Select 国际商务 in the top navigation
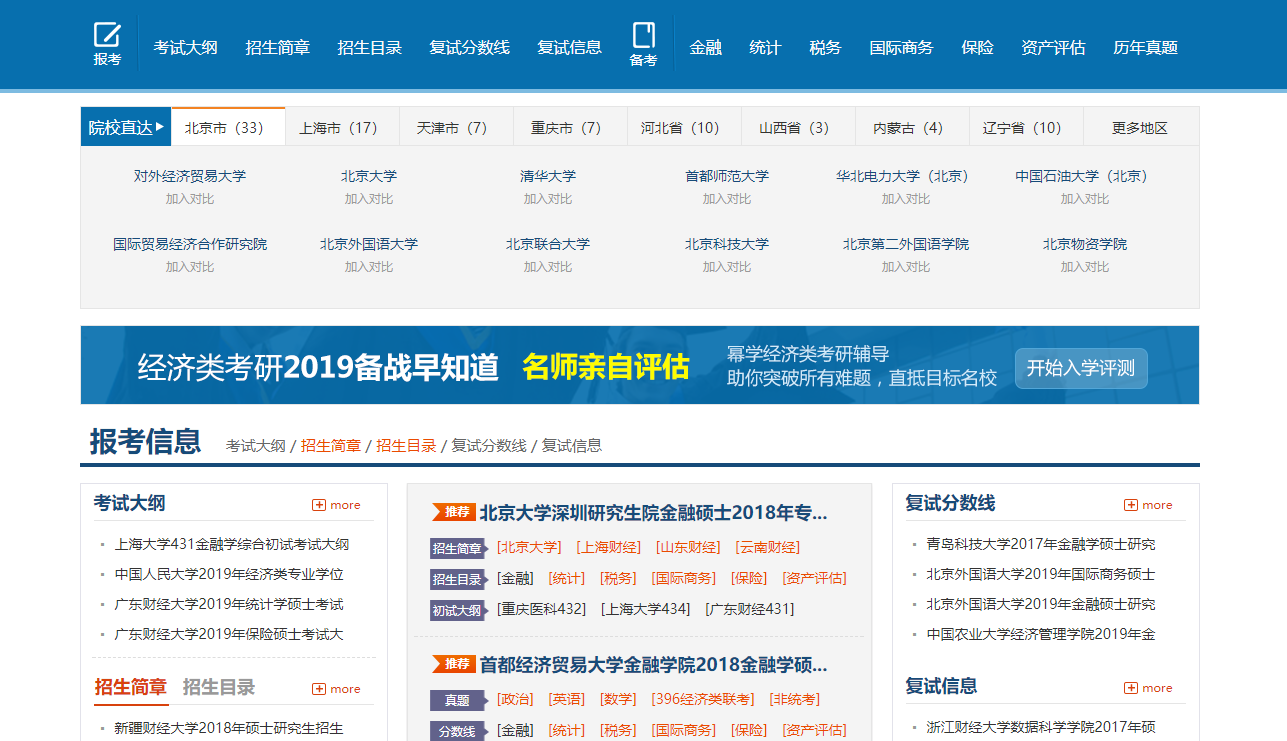This screenshot has height=741, width=1287. (x=901, y=47)
